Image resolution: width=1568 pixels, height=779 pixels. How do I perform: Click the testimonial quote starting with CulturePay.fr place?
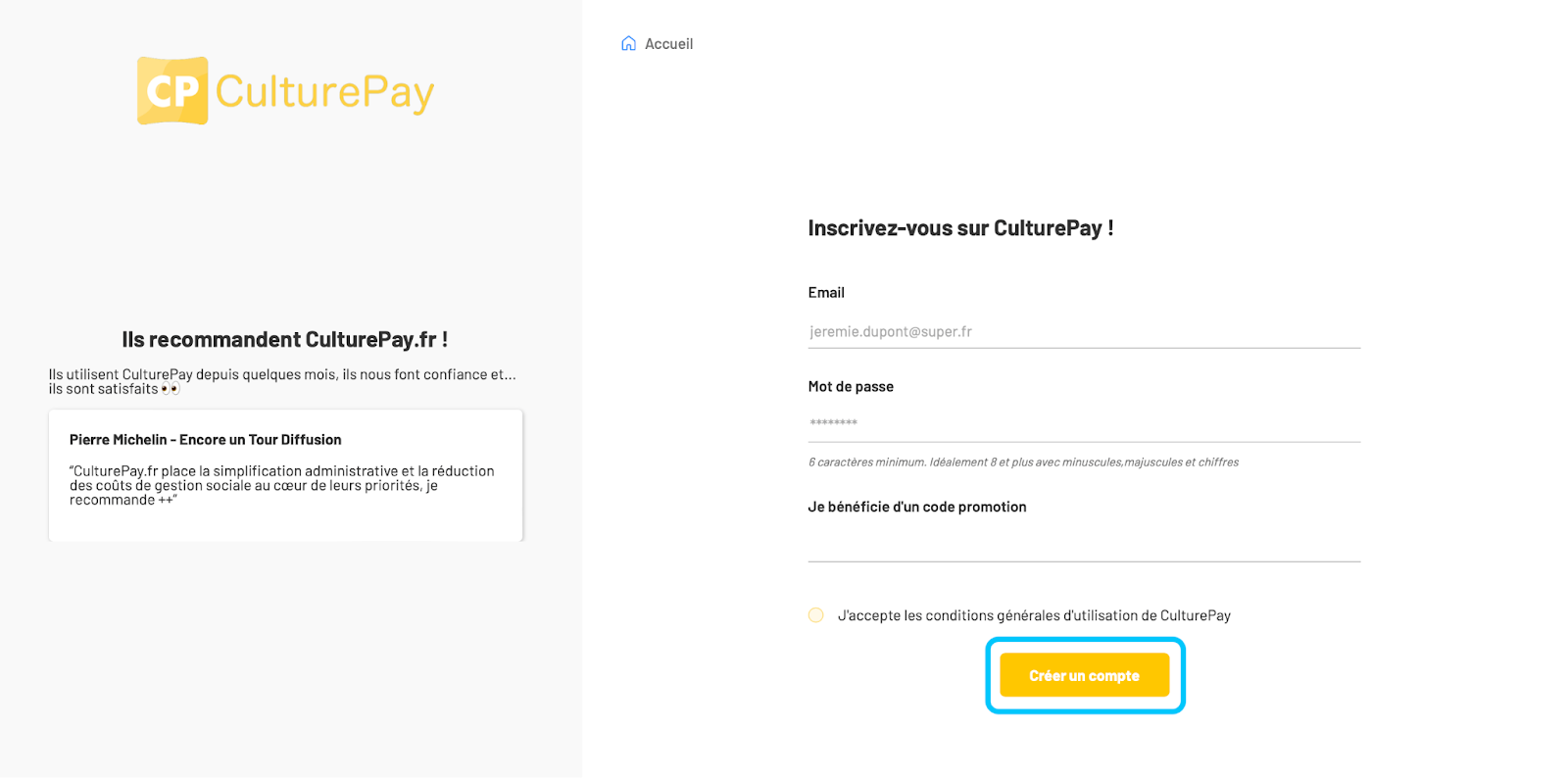[x=282, y=485]
